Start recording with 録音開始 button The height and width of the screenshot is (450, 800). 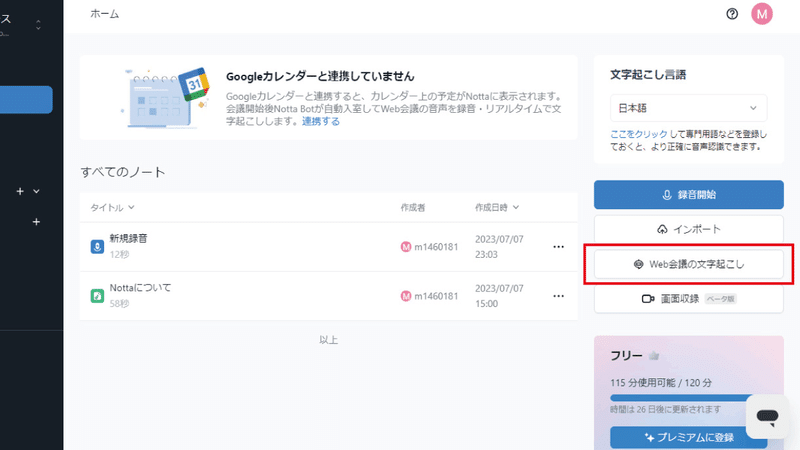click(x=688, y=194)
